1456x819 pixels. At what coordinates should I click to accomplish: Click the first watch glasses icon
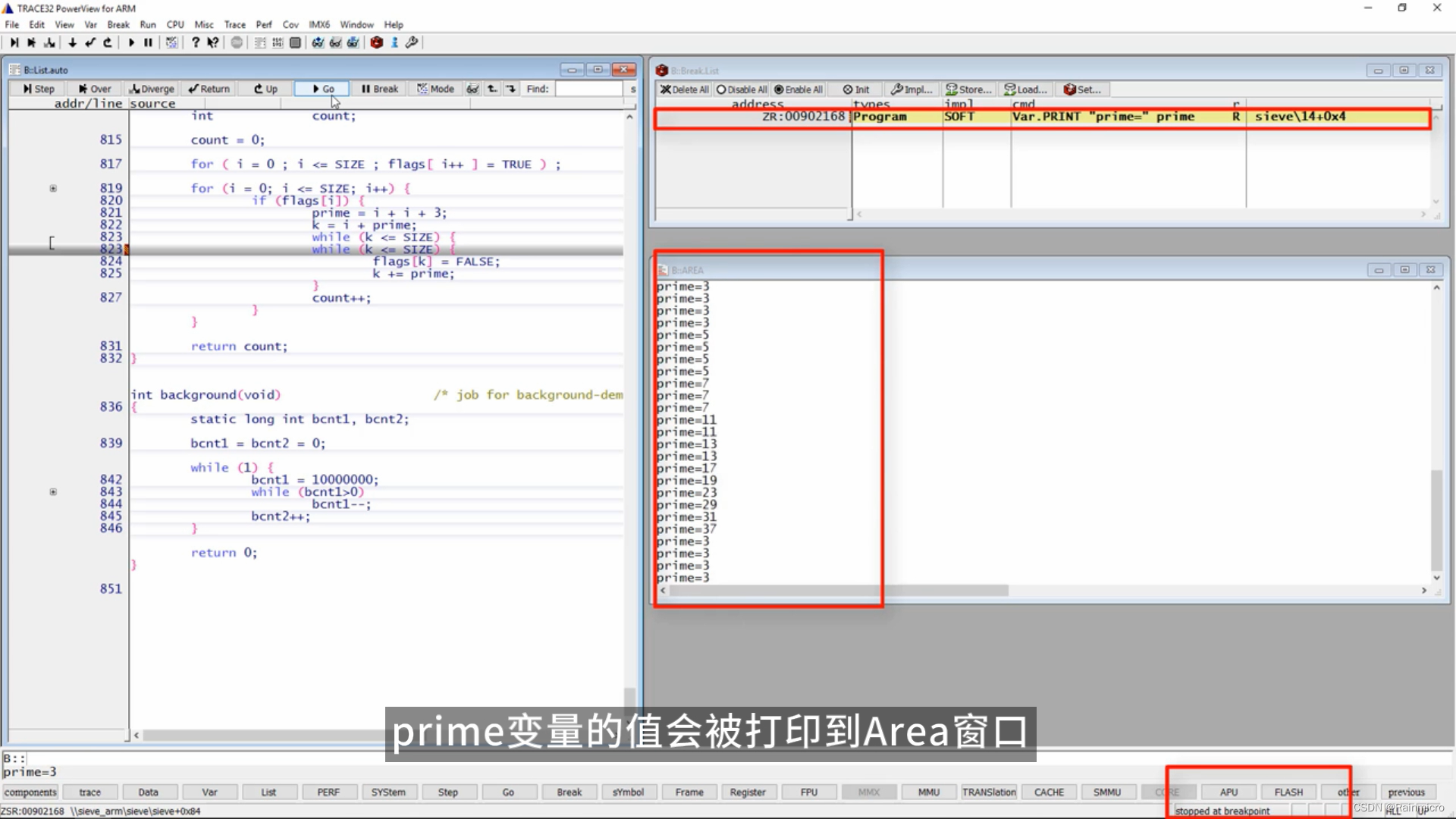(x=318, y=42)
